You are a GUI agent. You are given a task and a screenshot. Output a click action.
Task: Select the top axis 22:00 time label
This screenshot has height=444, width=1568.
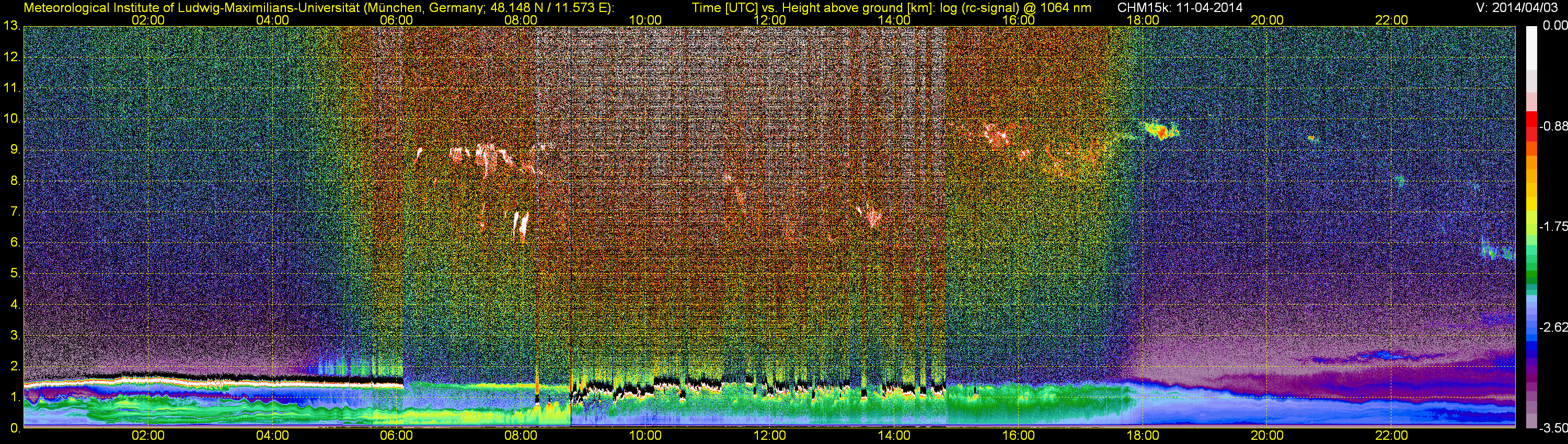[1391, 20]
